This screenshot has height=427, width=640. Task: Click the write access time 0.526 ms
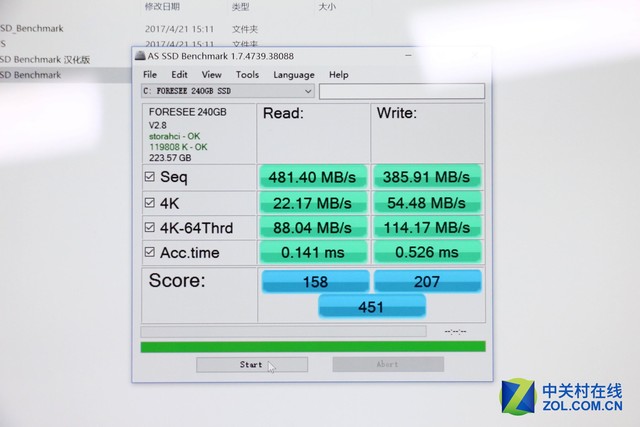point(427,253)
